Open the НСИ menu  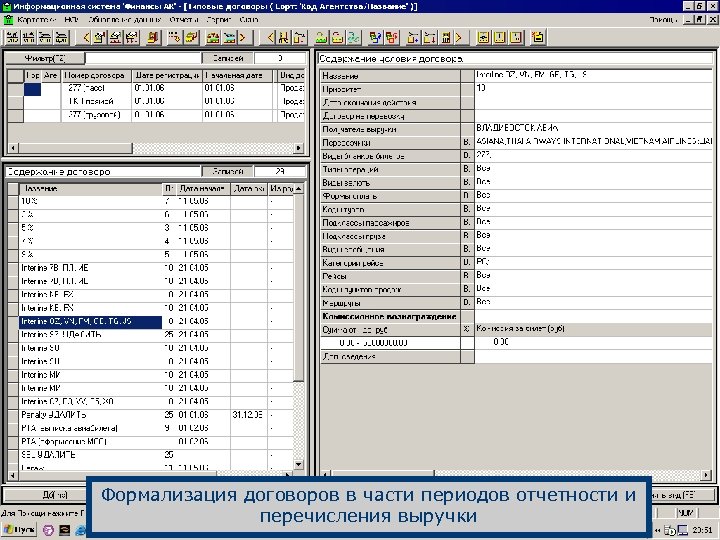coord(71,20)
